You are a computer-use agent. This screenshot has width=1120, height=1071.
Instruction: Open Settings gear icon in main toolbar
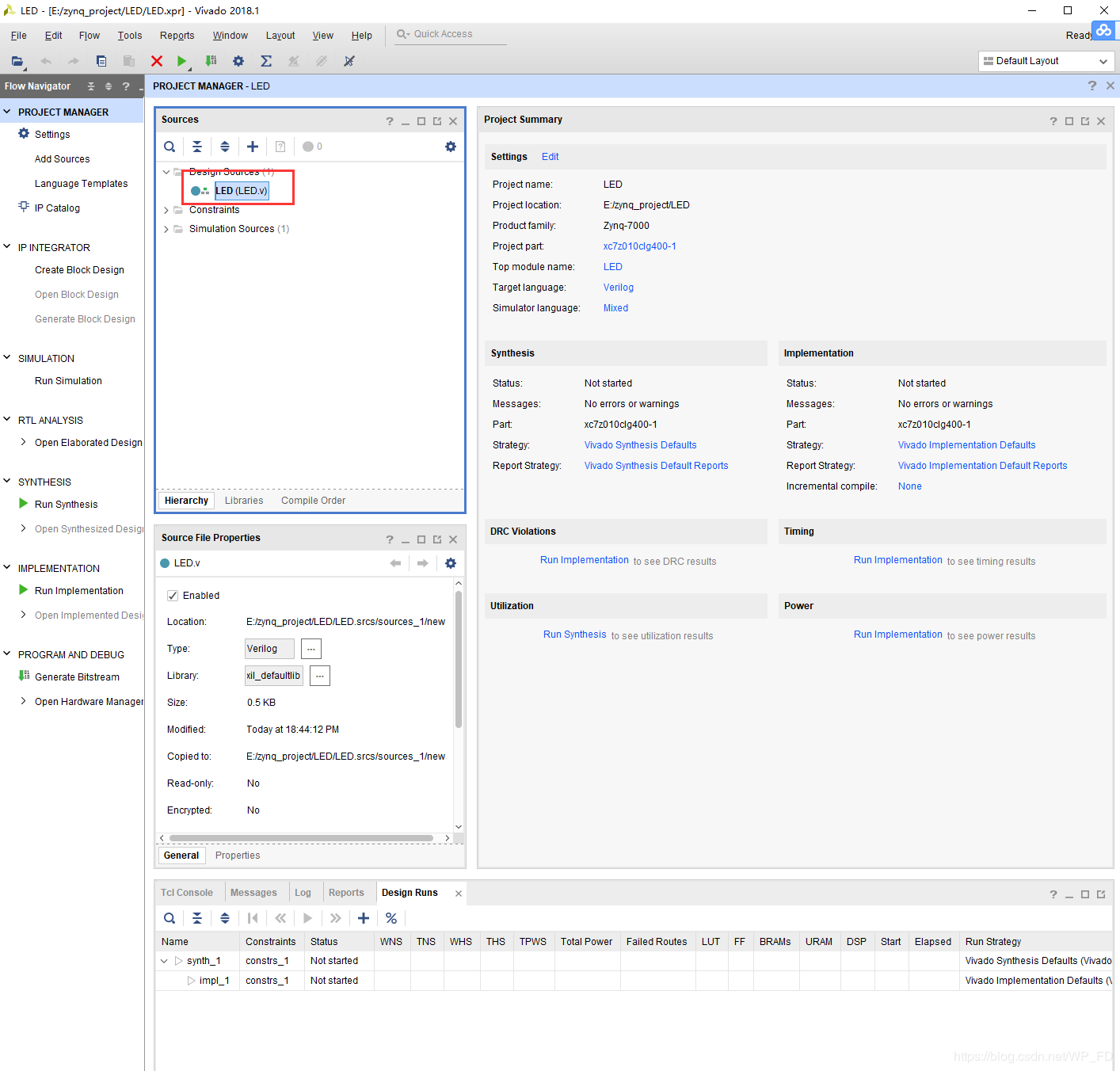coord(238,61)
